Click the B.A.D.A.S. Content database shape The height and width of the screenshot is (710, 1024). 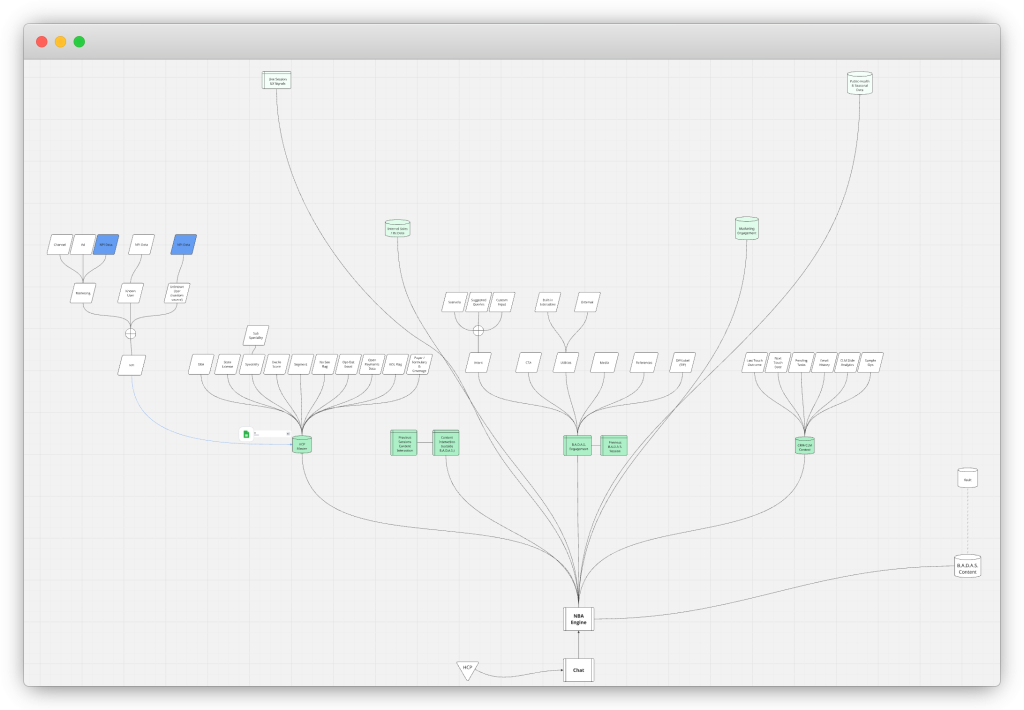pyautogui.click(x=967, y=566)
